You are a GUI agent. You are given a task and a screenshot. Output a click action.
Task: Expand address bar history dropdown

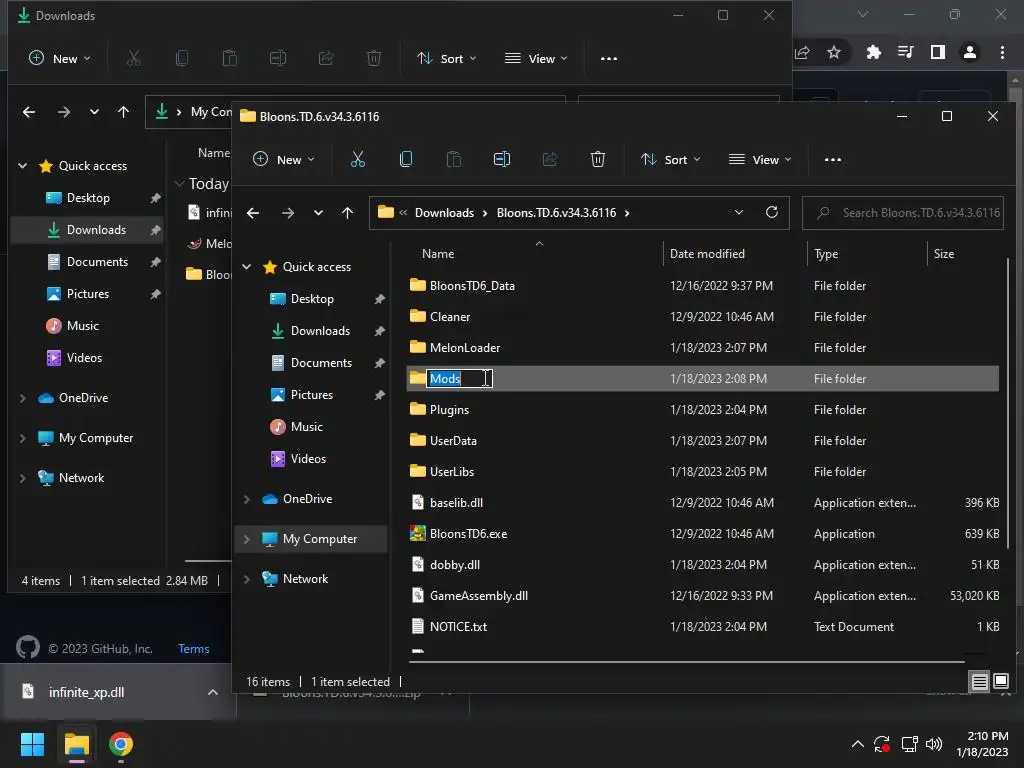(x=739, y=212)
